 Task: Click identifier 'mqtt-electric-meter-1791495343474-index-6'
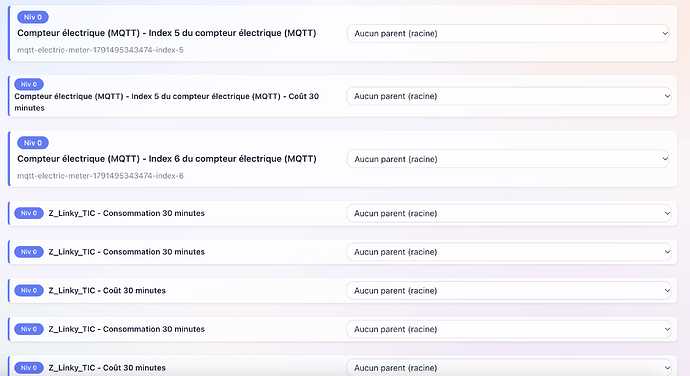pyautogui.click(x=100, y=176)
